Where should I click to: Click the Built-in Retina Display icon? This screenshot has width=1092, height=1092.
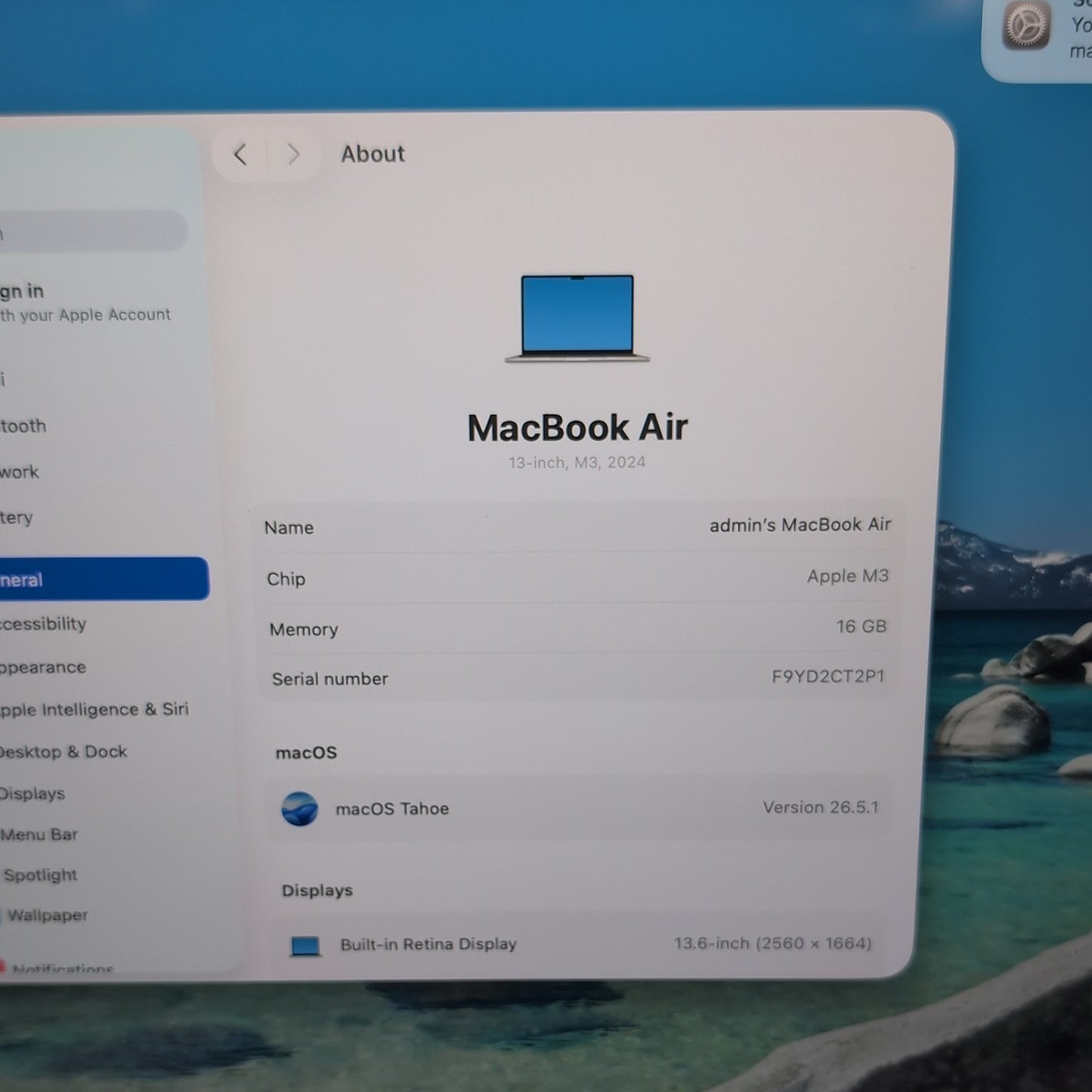305,945
